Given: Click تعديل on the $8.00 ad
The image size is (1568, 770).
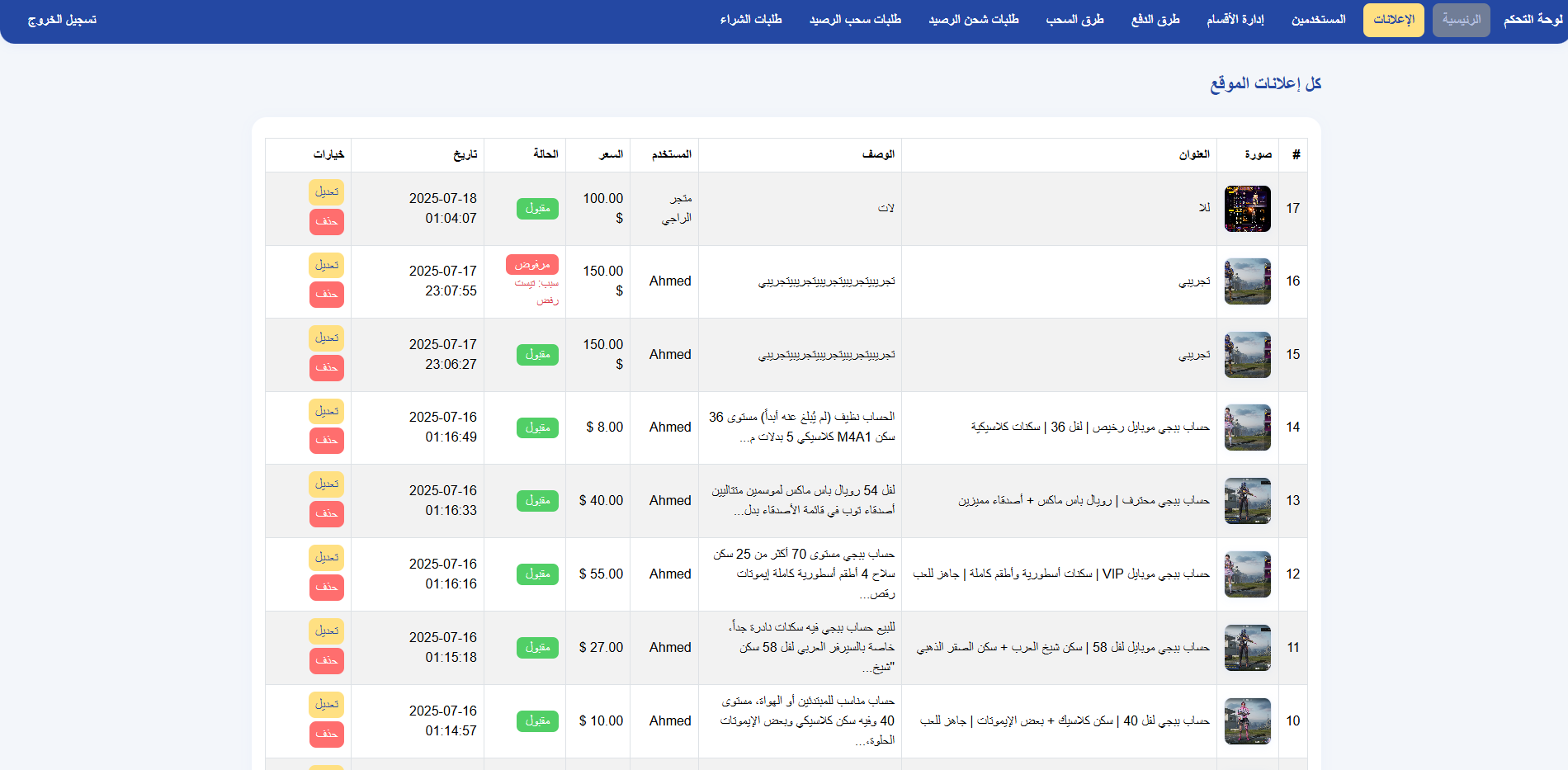Looking at the screenshot, I should pos(326,410).
